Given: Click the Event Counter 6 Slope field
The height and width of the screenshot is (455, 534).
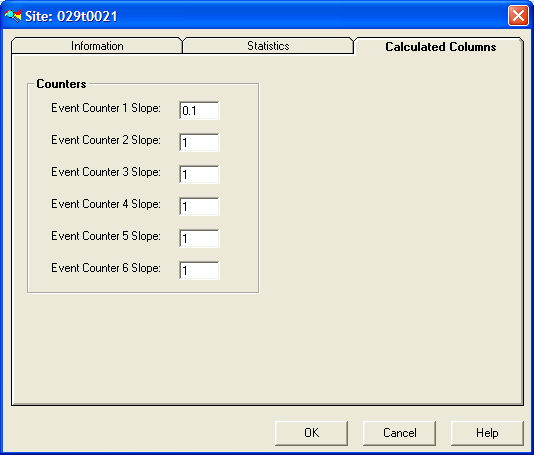Looking at the screenshot, I should pyautogui.click(x=199, y=270).
